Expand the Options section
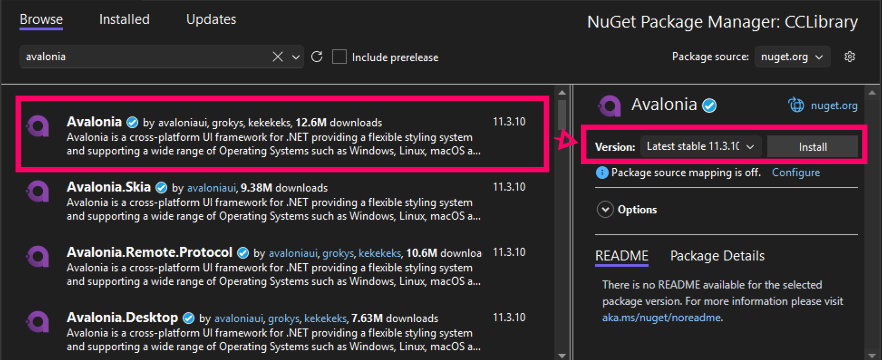The image size is (882, 360). coord(606,210)
